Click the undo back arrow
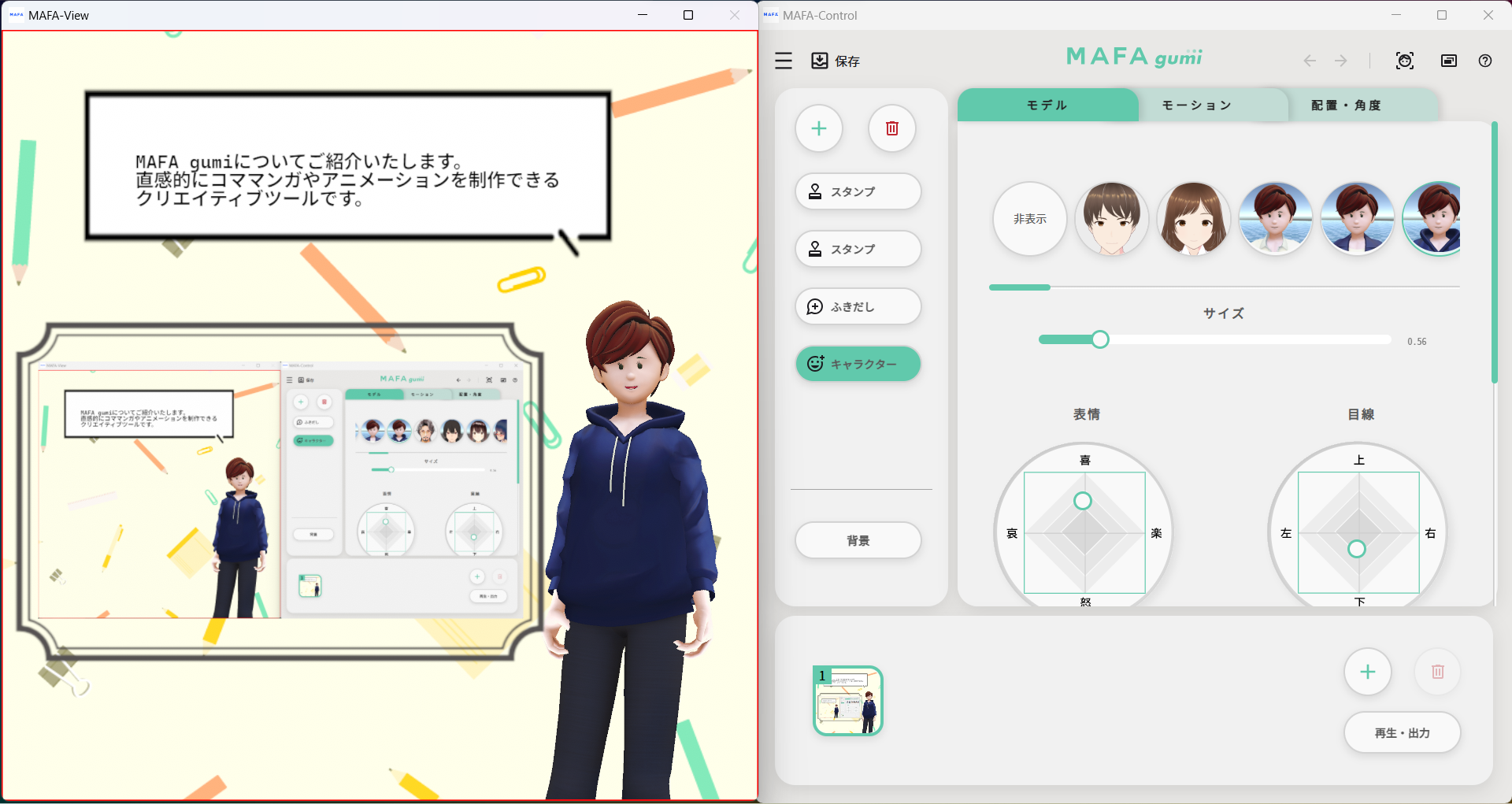This screenshot has width=1512, height=804. click(x=1309, y=61)
